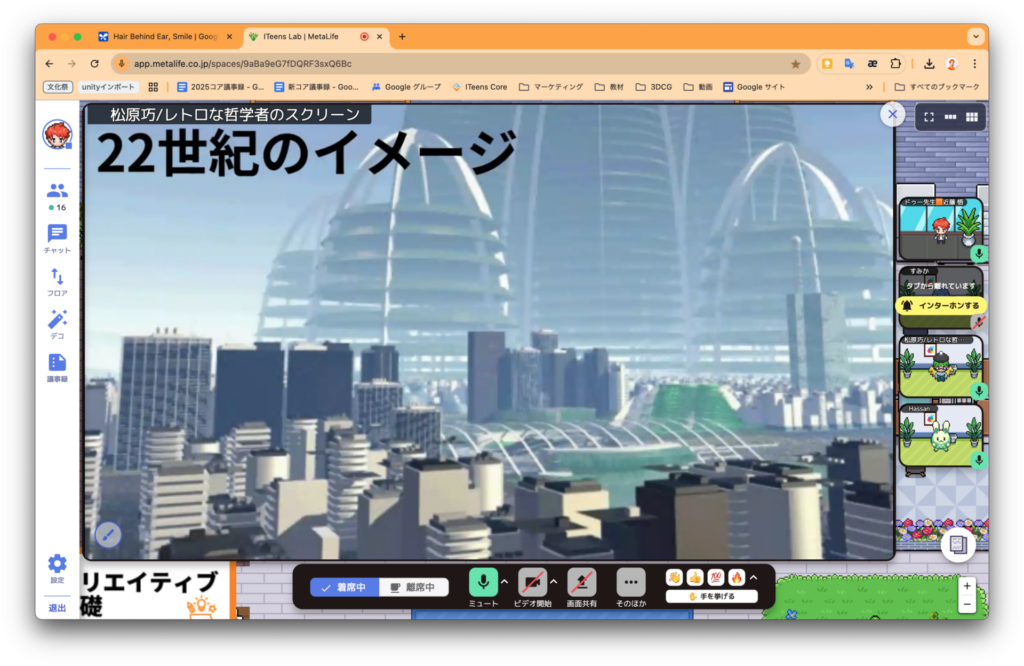Select ドゥー先生 video tile
Viewport: 1024px width, 666px height.
point(941,229)
